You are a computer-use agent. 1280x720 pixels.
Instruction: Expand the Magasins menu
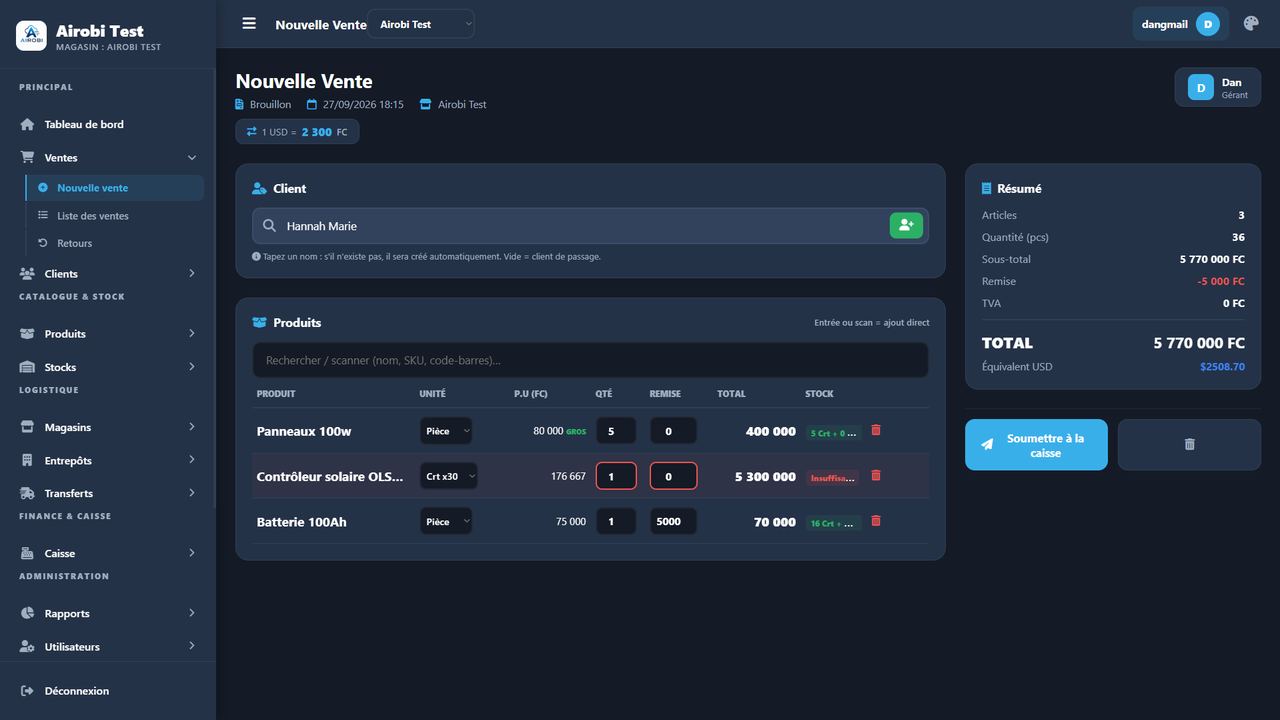tap(108, 427)
